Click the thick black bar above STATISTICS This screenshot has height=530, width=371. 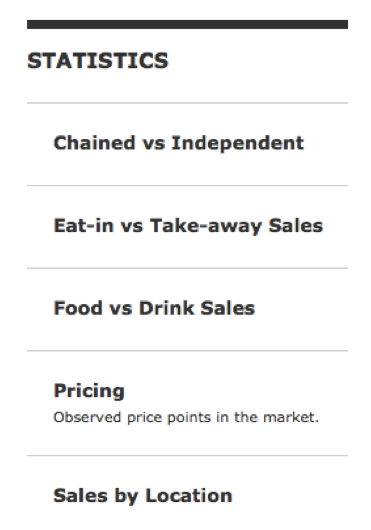coord(187,24)
